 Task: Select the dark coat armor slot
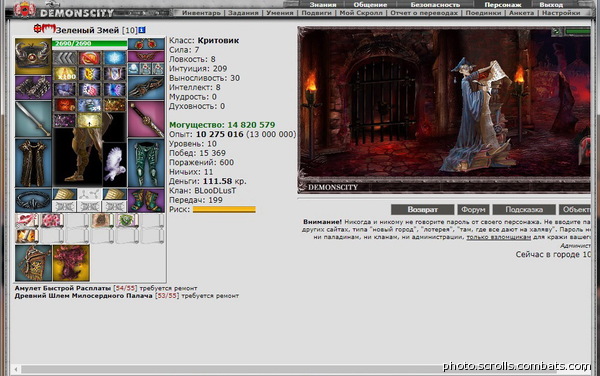pos(33,163)
